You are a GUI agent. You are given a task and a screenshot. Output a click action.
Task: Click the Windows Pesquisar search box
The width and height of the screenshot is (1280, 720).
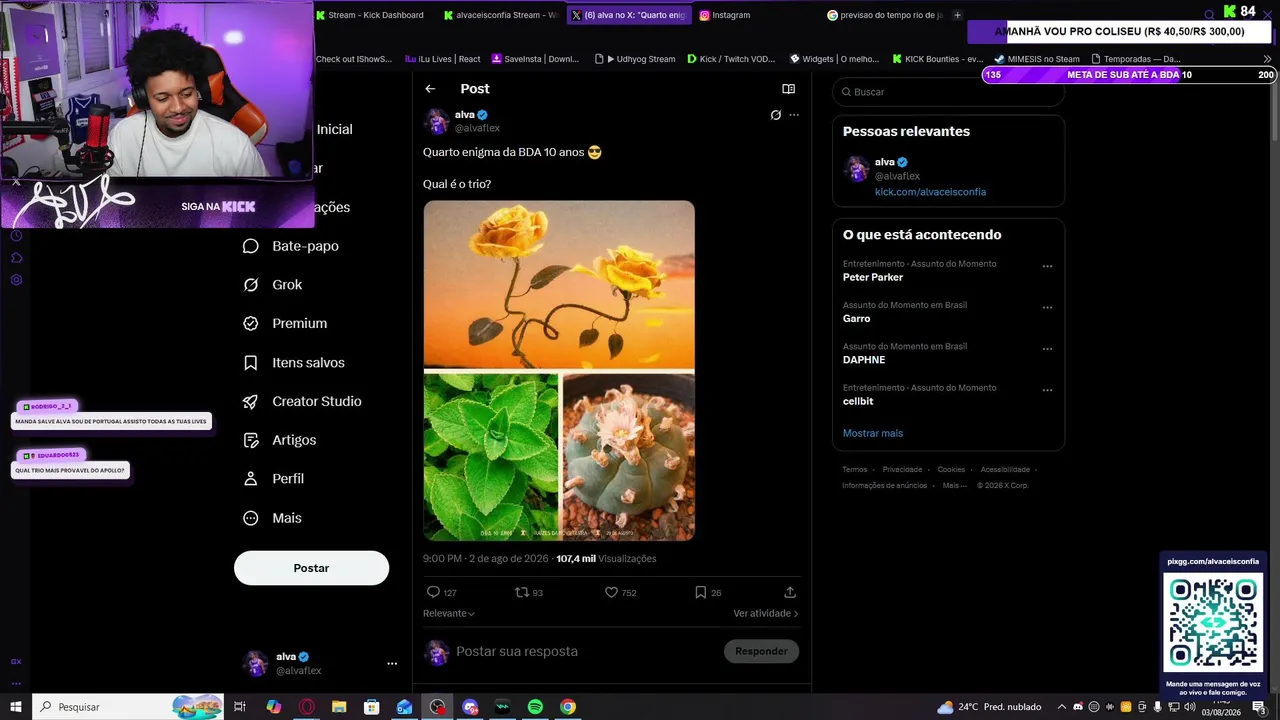(x=129, y=707)
